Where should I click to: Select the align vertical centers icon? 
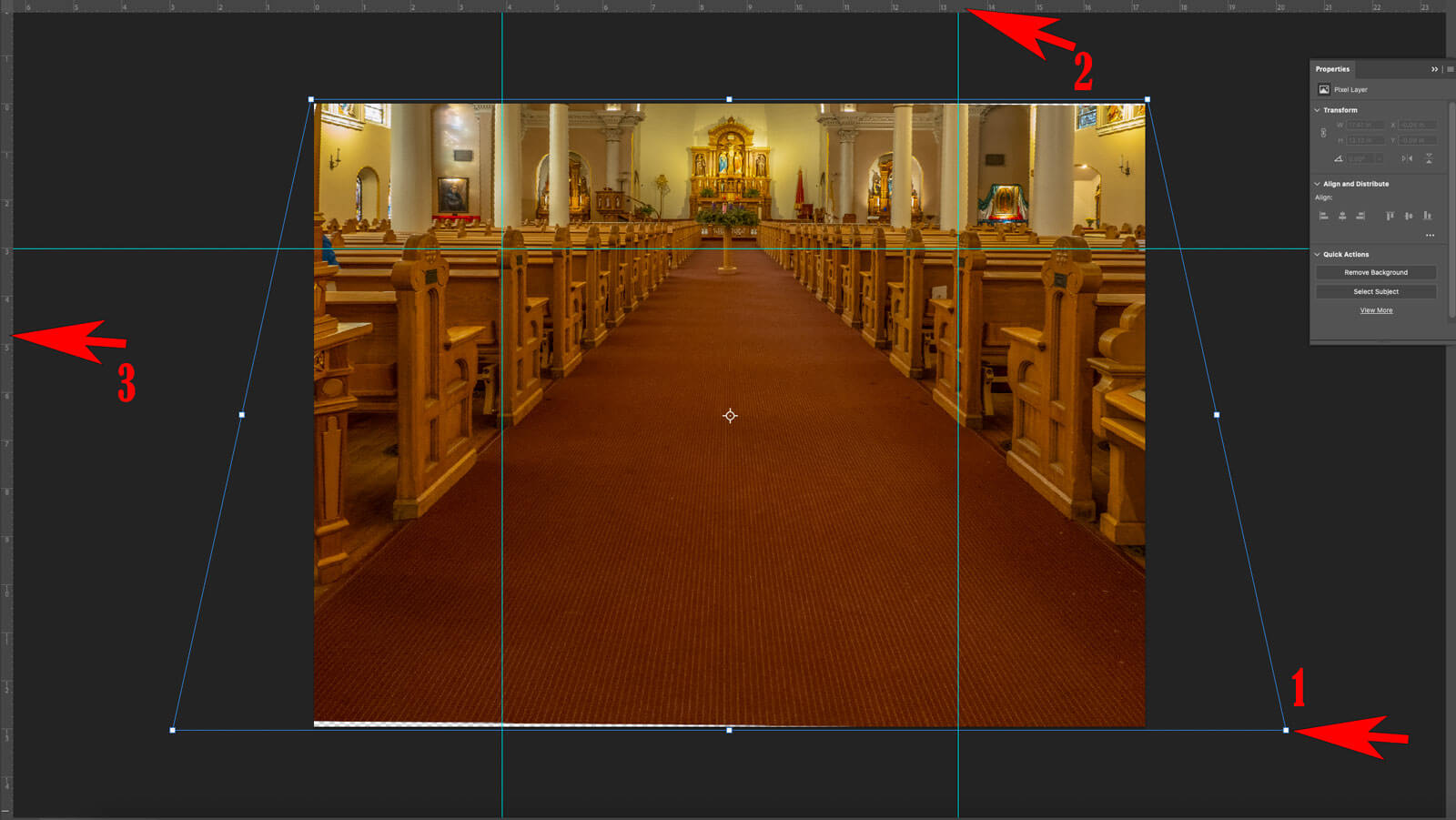pos(1409,216)
